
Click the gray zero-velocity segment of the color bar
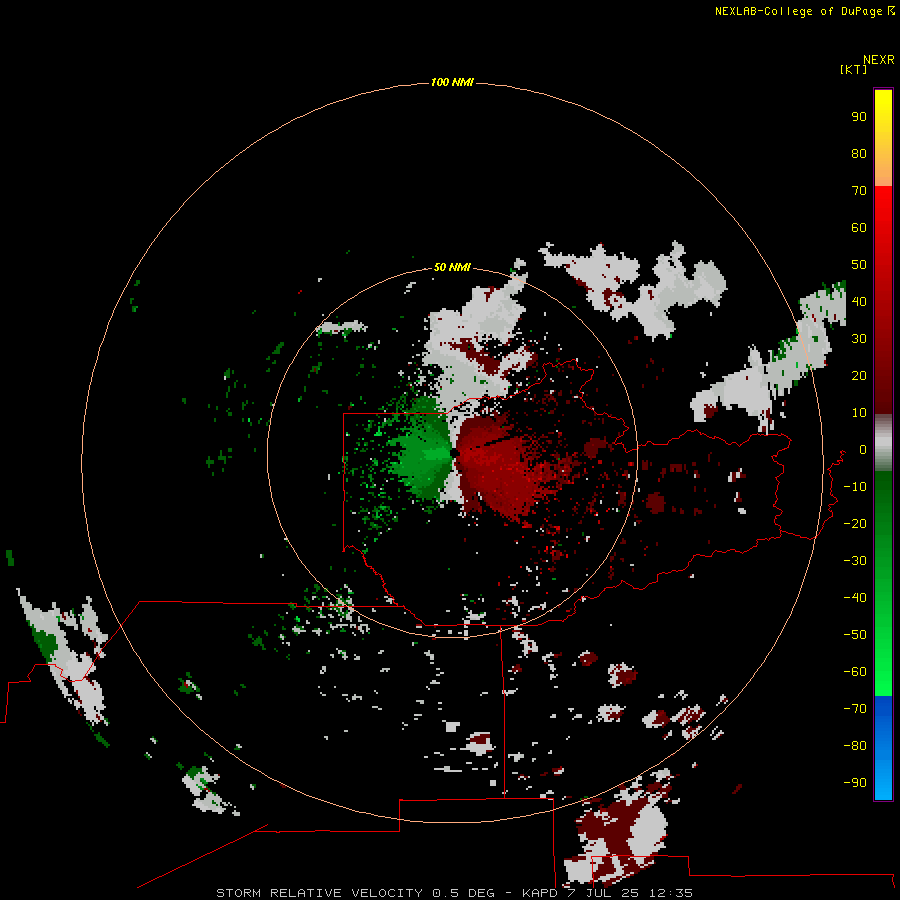point(883,443)
